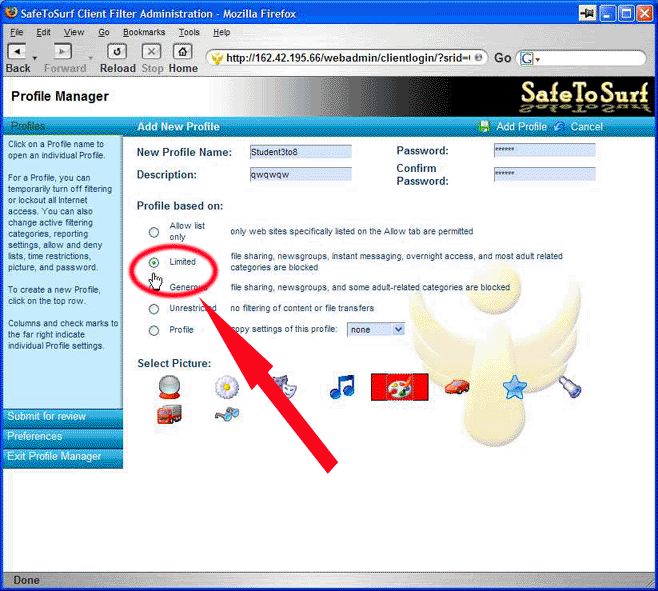658x591 pixels.
Task: Select the Unrestricted radio button
Action: [x=154, y=309]
